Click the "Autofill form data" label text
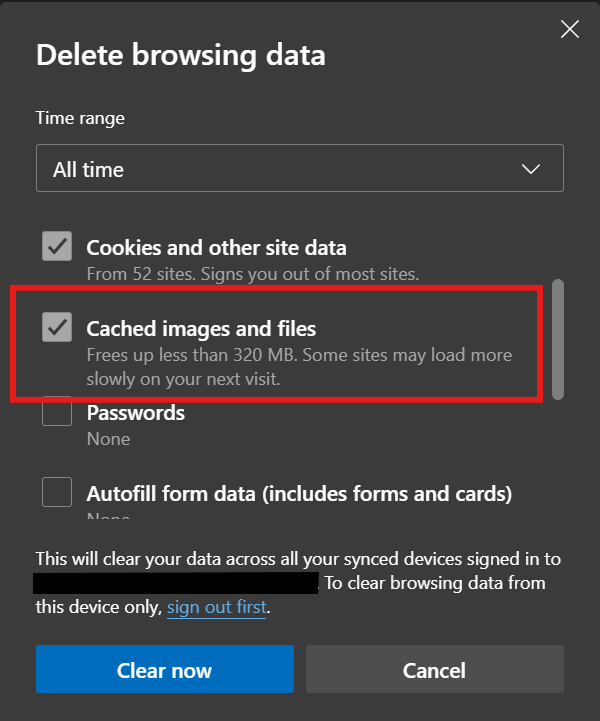This screenshot has height=721, width=600. point(299,493)
